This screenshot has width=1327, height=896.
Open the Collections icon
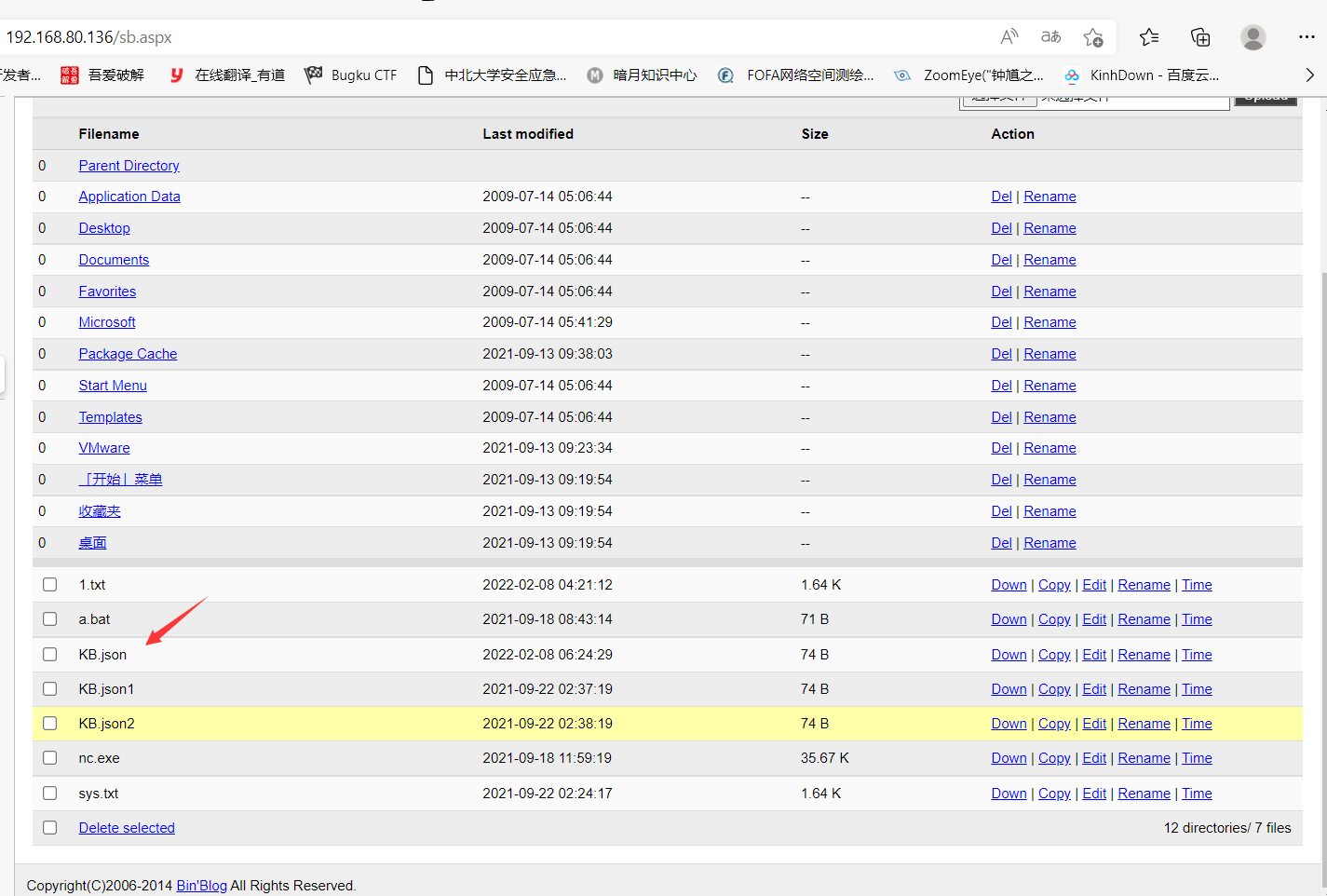(x=1200, y=37)
